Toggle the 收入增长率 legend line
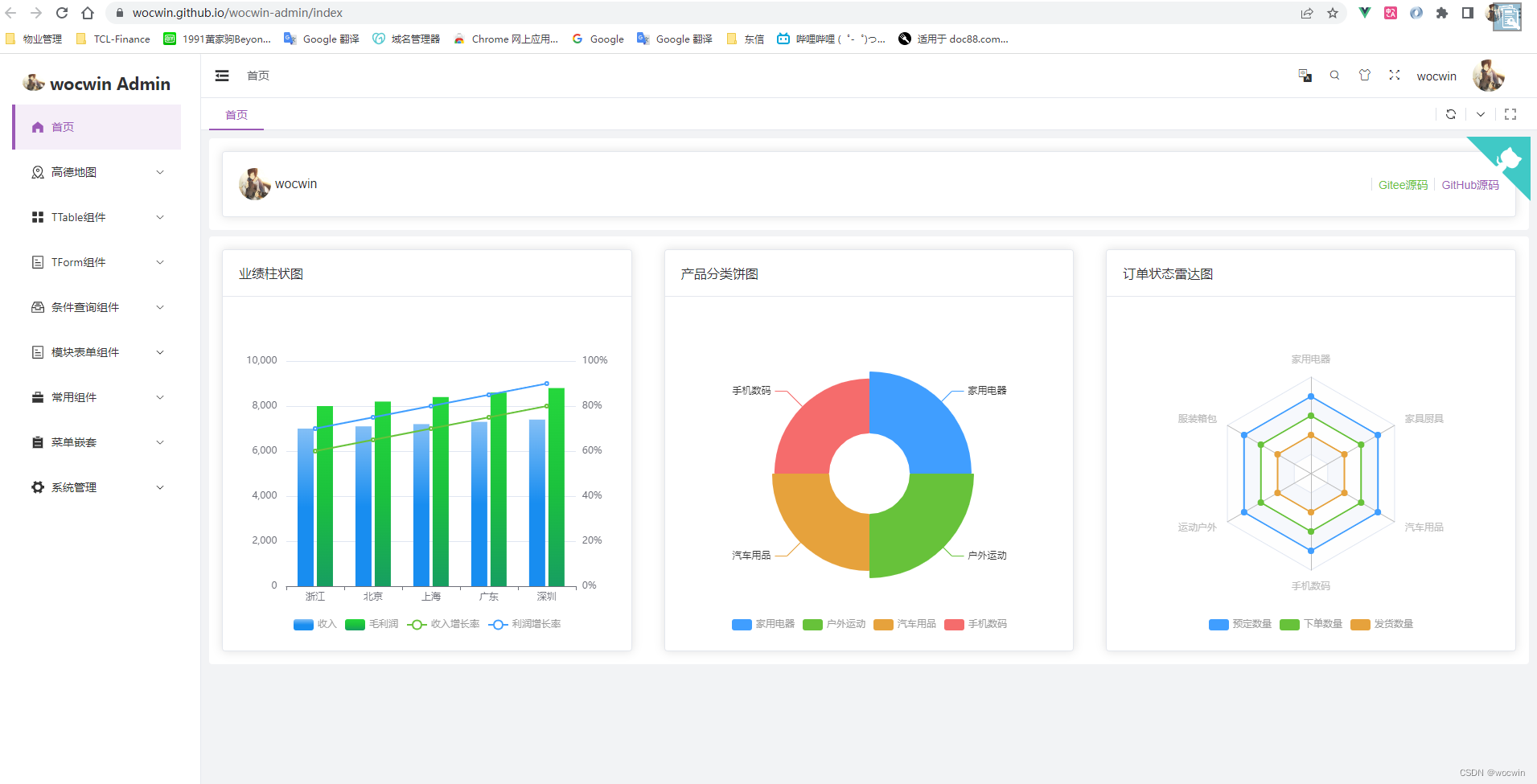 pyautogui.click(x=443, y=624)
